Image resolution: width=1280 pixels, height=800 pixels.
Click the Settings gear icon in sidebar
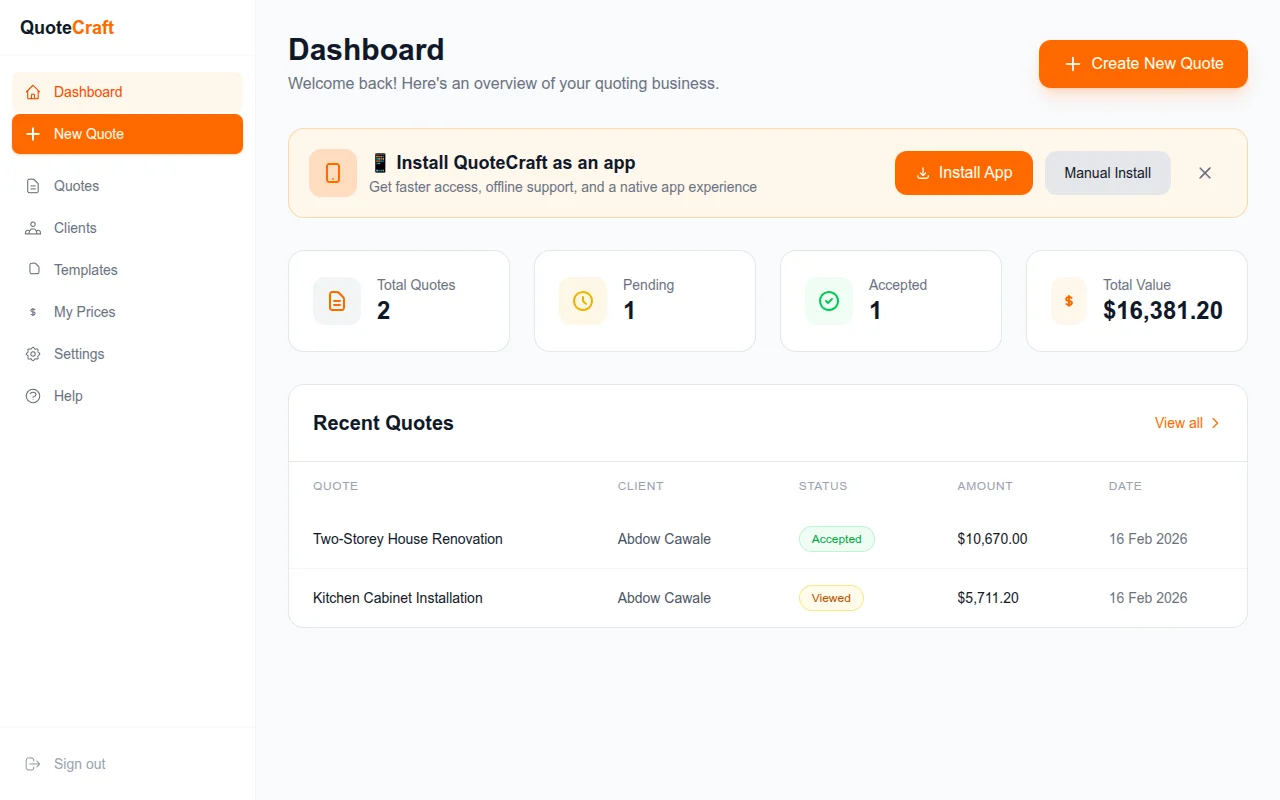tap(33, 354)
